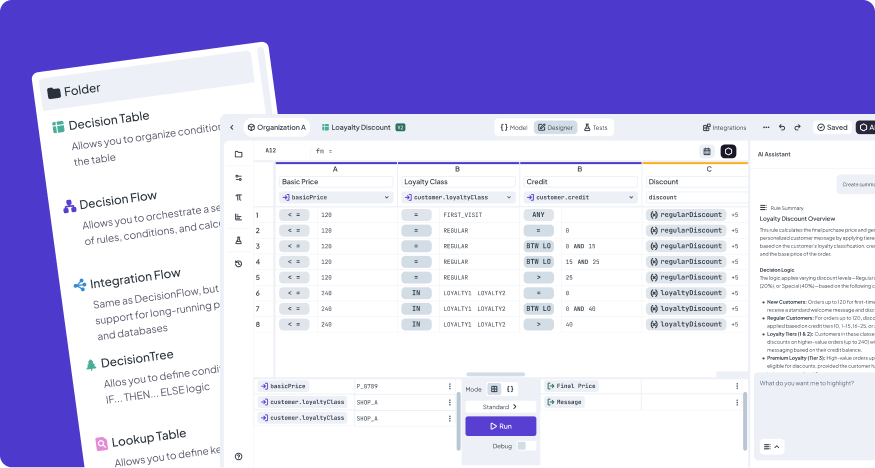
Task: Expand the customer.credit column dropdown
Action: 631,197
